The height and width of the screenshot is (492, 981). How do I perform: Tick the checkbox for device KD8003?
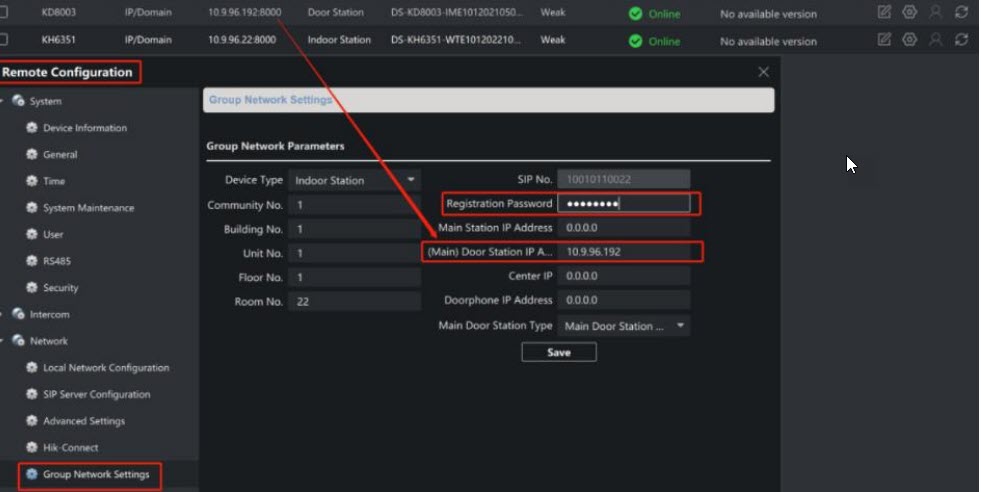tap(3, 13)
